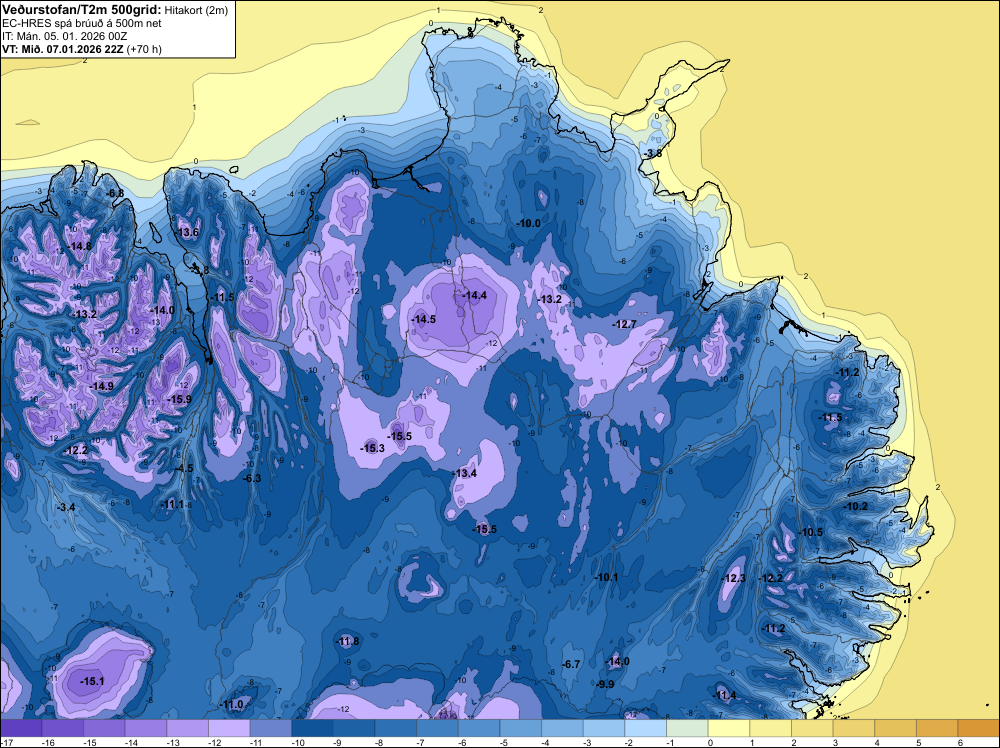Select the -3.4 temperature label

point(66,507)
